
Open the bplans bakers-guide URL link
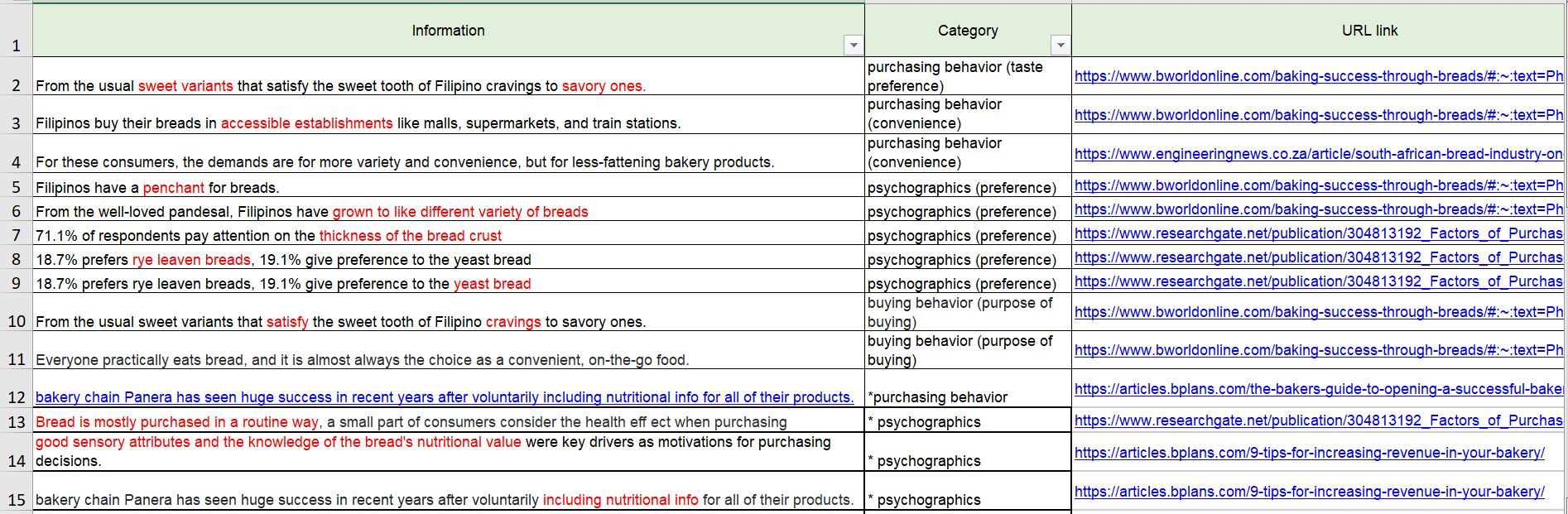(1318, 389)
